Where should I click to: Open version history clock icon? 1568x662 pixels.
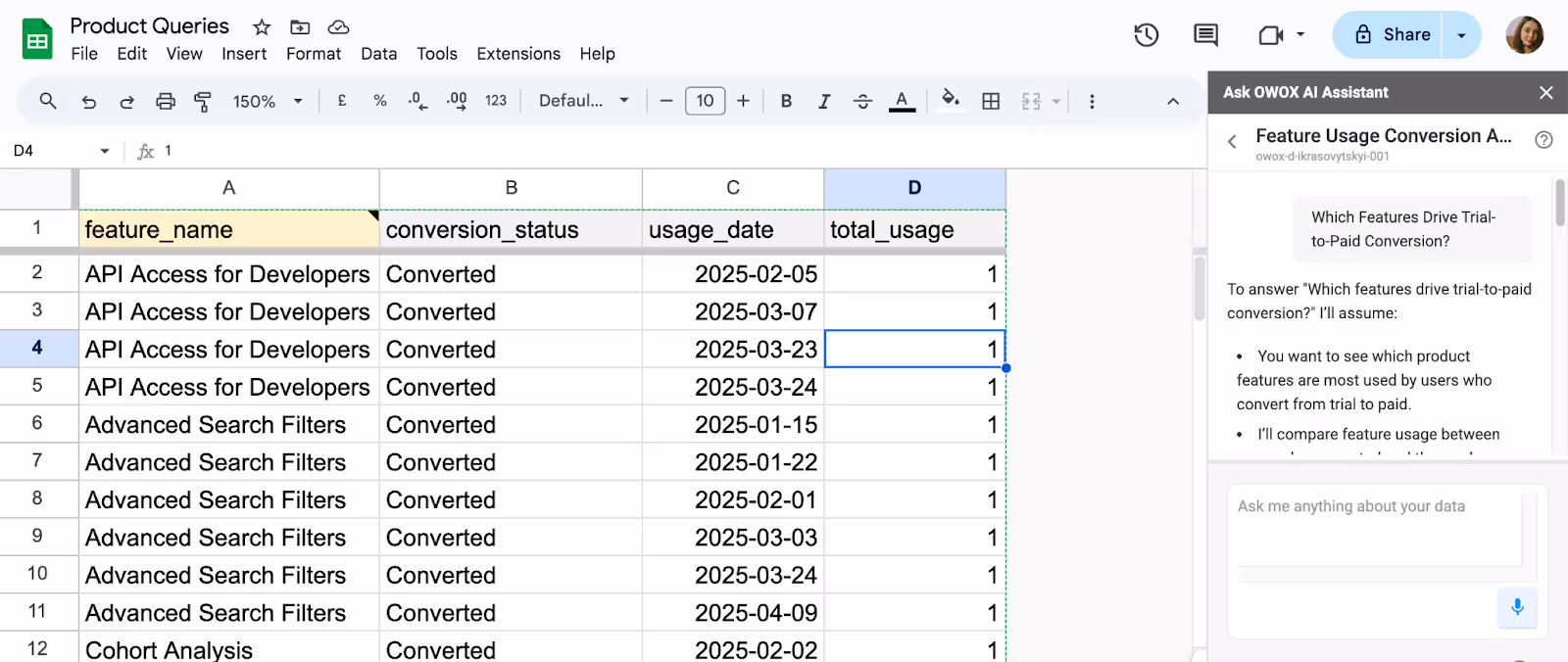point(1147,35)
